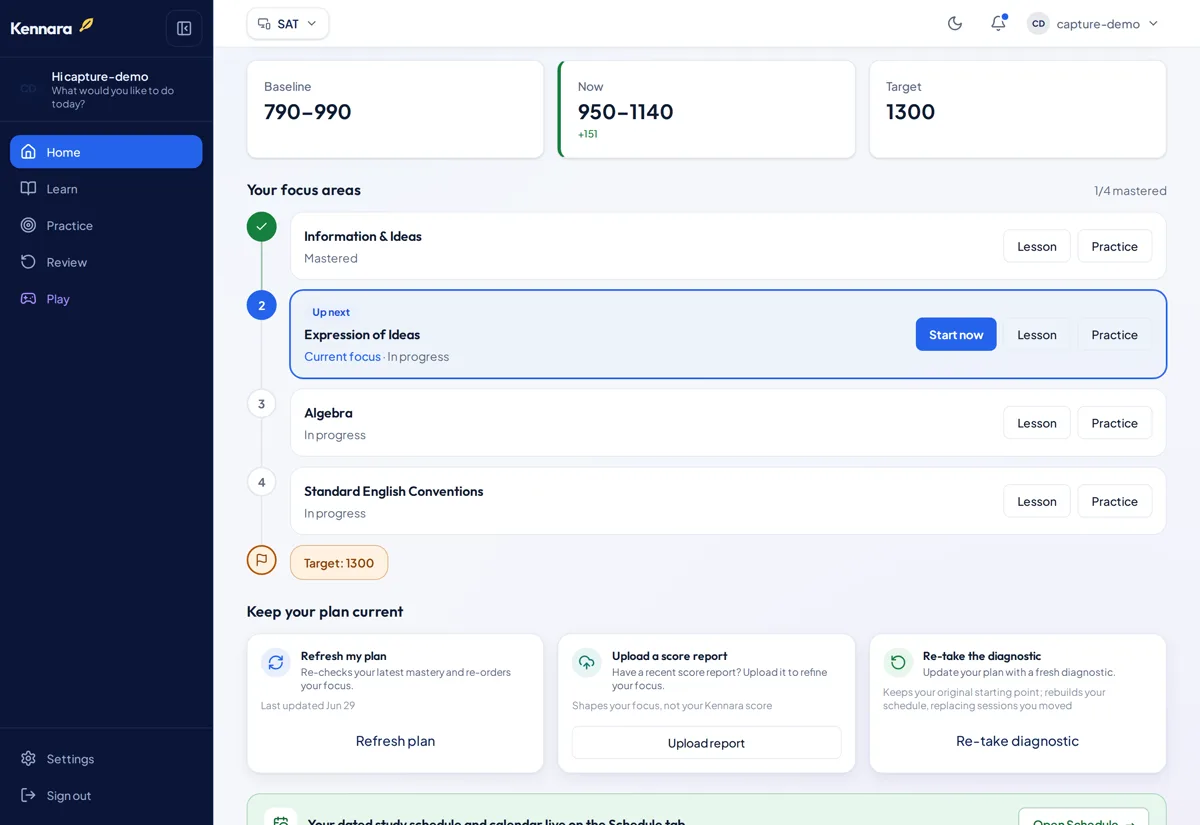The height and width of the screenshot is (825, 1200).
Task: Select the Now 950–1140 score card
Action: click(706, 109)
